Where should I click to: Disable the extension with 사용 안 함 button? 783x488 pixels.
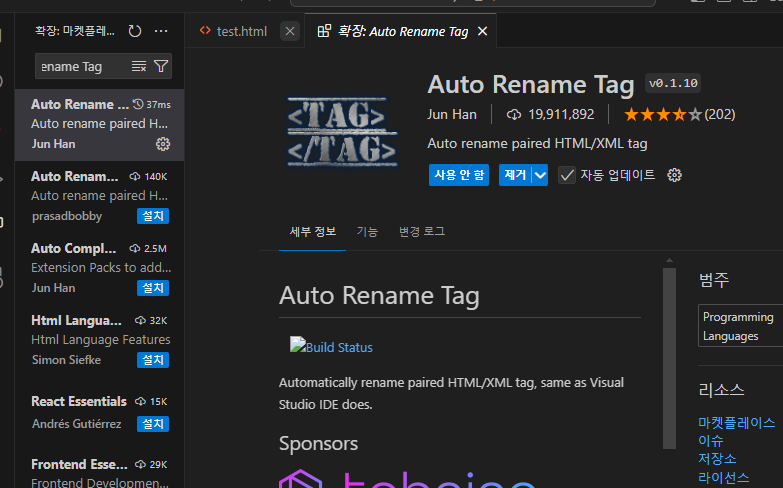click(459, 175)
